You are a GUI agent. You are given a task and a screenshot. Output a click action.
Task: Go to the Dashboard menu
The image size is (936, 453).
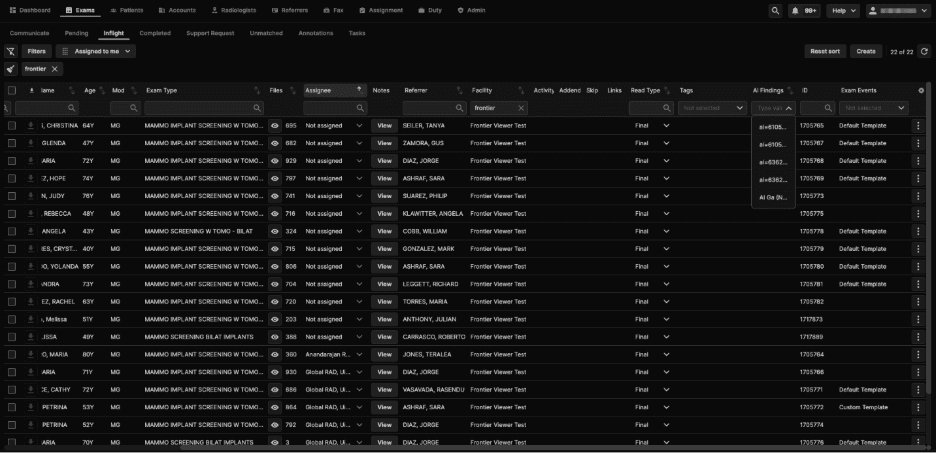30,11
